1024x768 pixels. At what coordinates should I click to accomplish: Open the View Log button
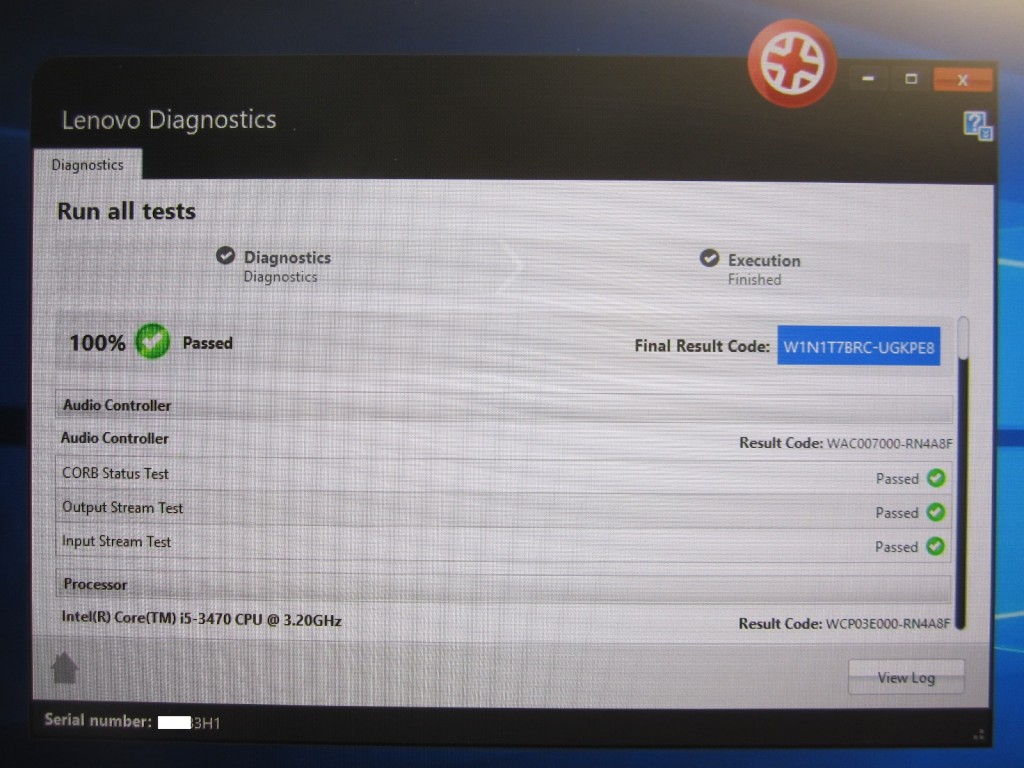point(906,677)
